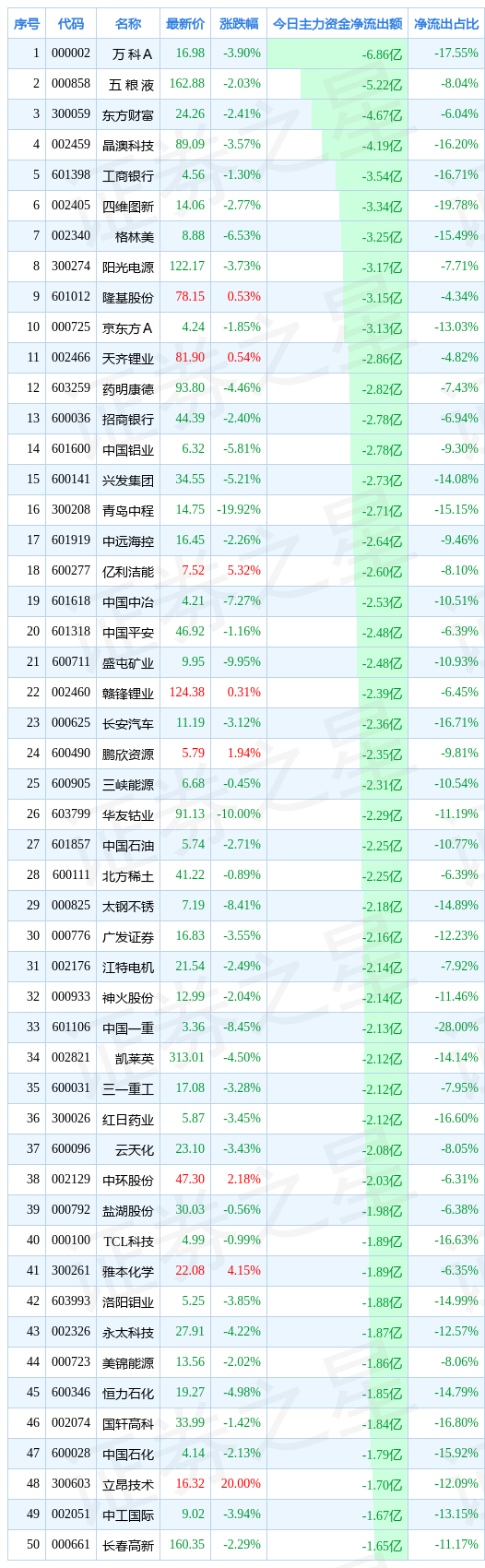
Task: Select stock name 恒力石化
Action: [x=128, y=1394]
